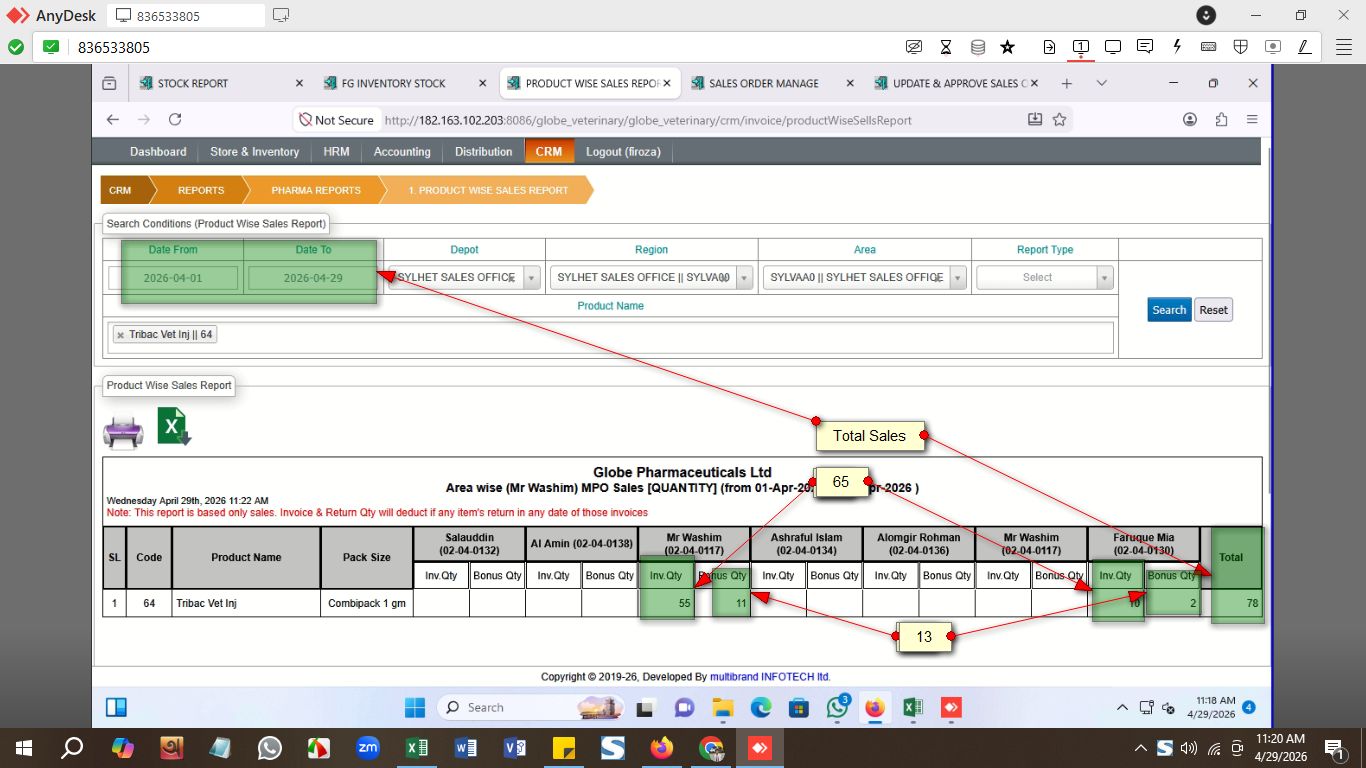This screenshot has height=768, width=1366.
Task: Click the printer icon to print the report
Action: pyautogui.click(x=123, y=431)
